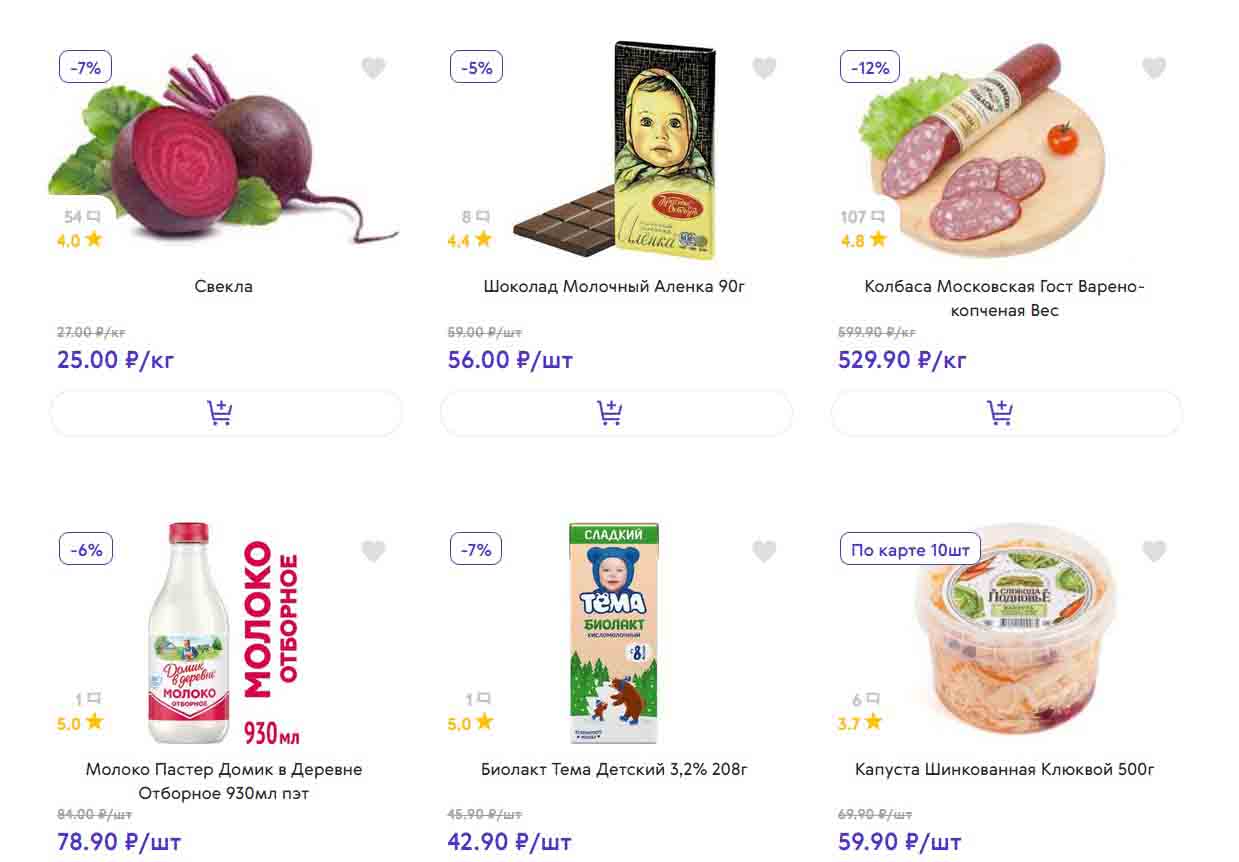Toggle heart on Шоколад Аленка
Viewport: 1239px width, 862px height.
point(764,68)
